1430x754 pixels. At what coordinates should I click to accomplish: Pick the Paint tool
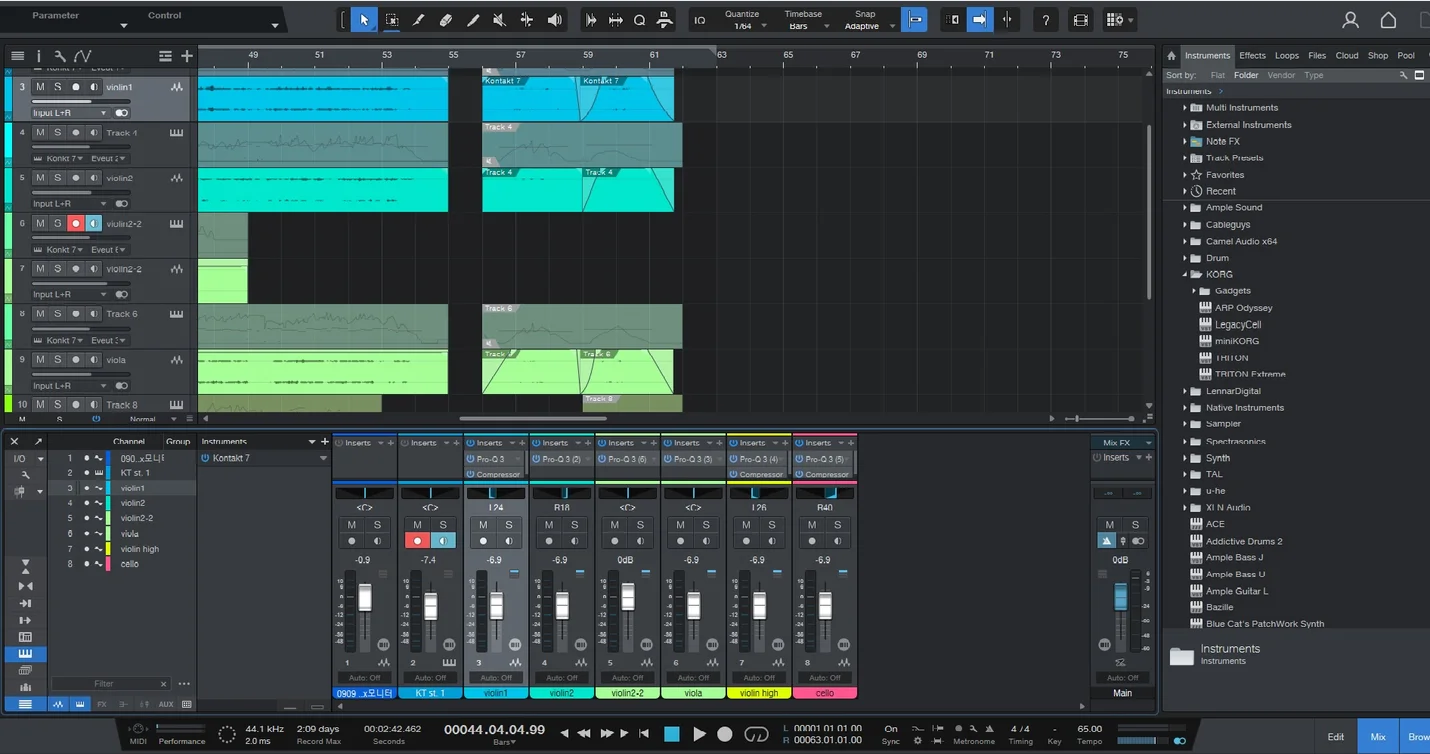point(473,20)
